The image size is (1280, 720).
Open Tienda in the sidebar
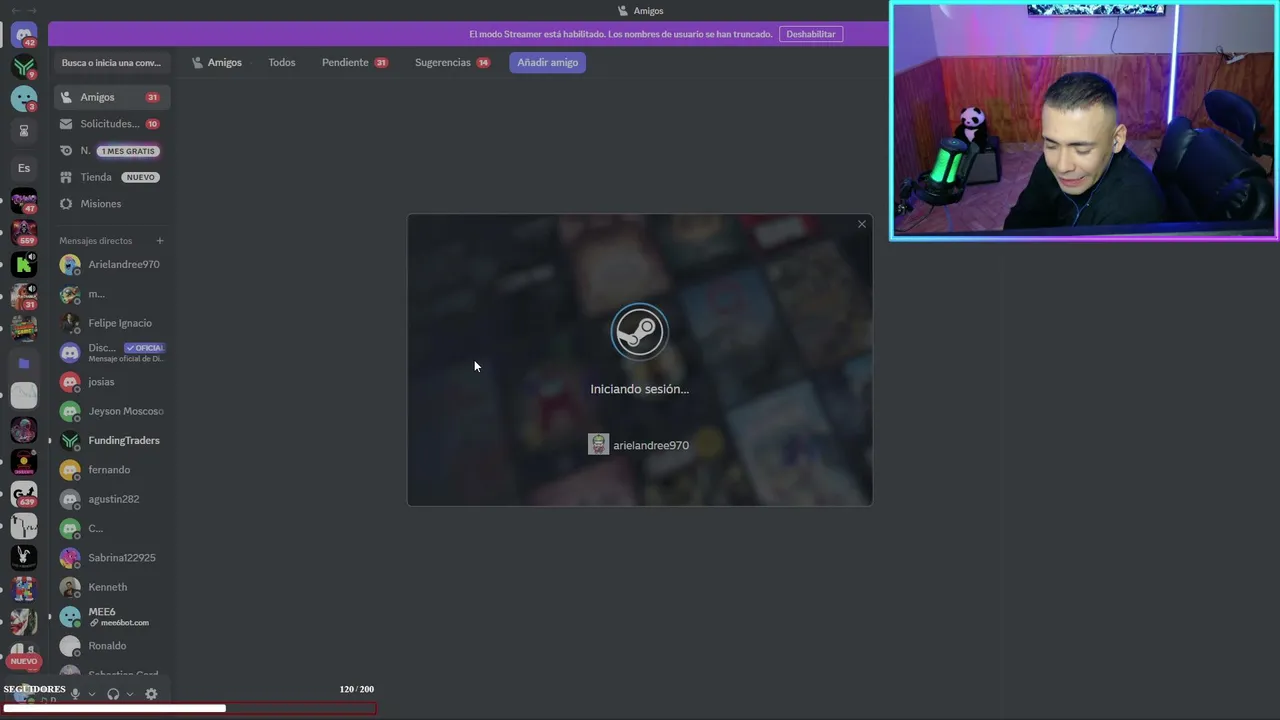112,177
